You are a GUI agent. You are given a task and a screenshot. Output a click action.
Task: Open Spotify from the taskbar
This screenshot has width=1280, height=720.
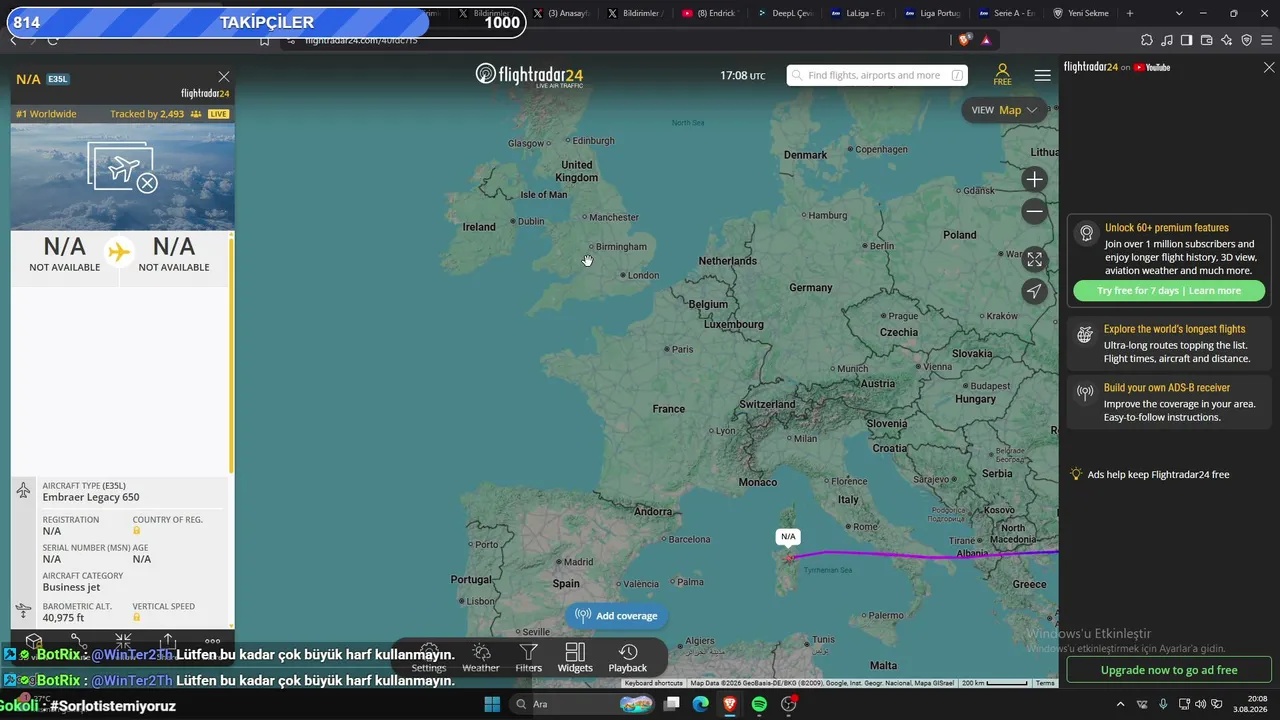click(x=759, y=704)
